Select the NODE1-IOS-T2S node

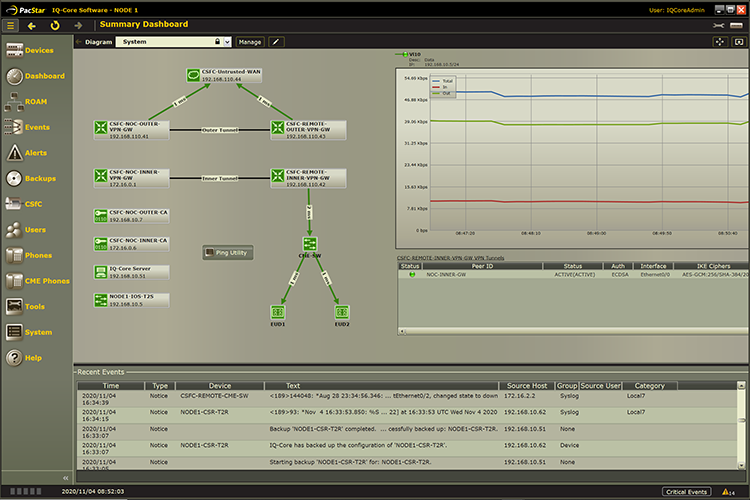point(132,300)
